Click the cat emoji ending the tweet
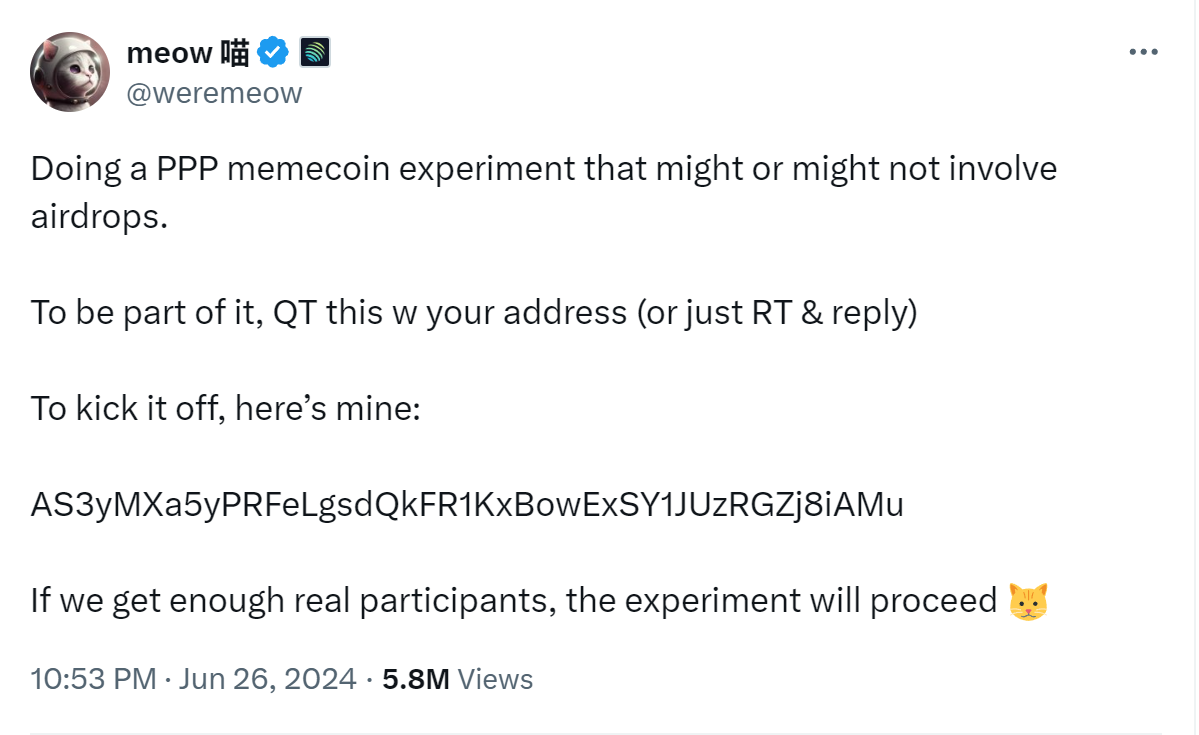1199x735 pixels. point(1028,601)
